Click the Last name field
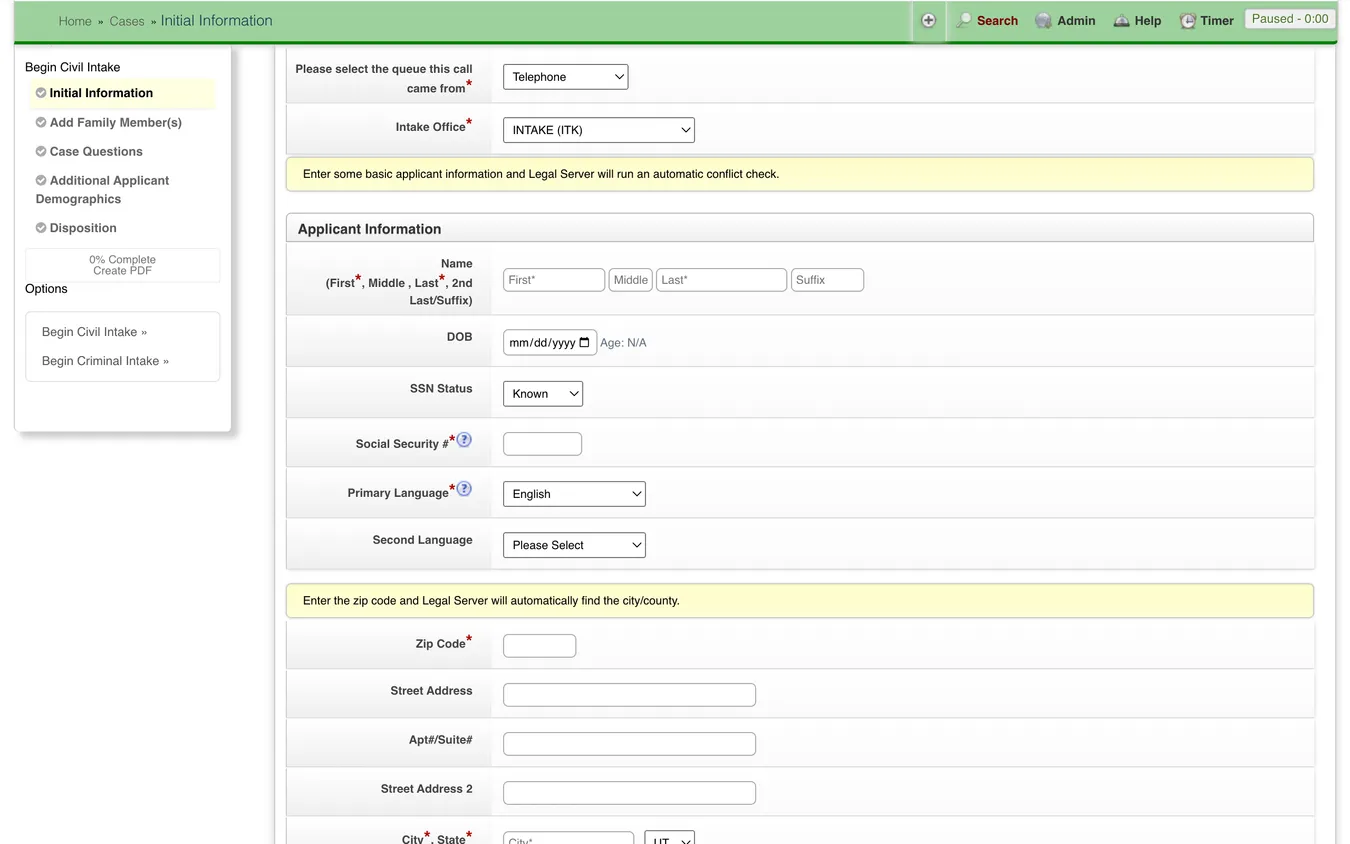The image size is (1350, 844). coord(721,280)
